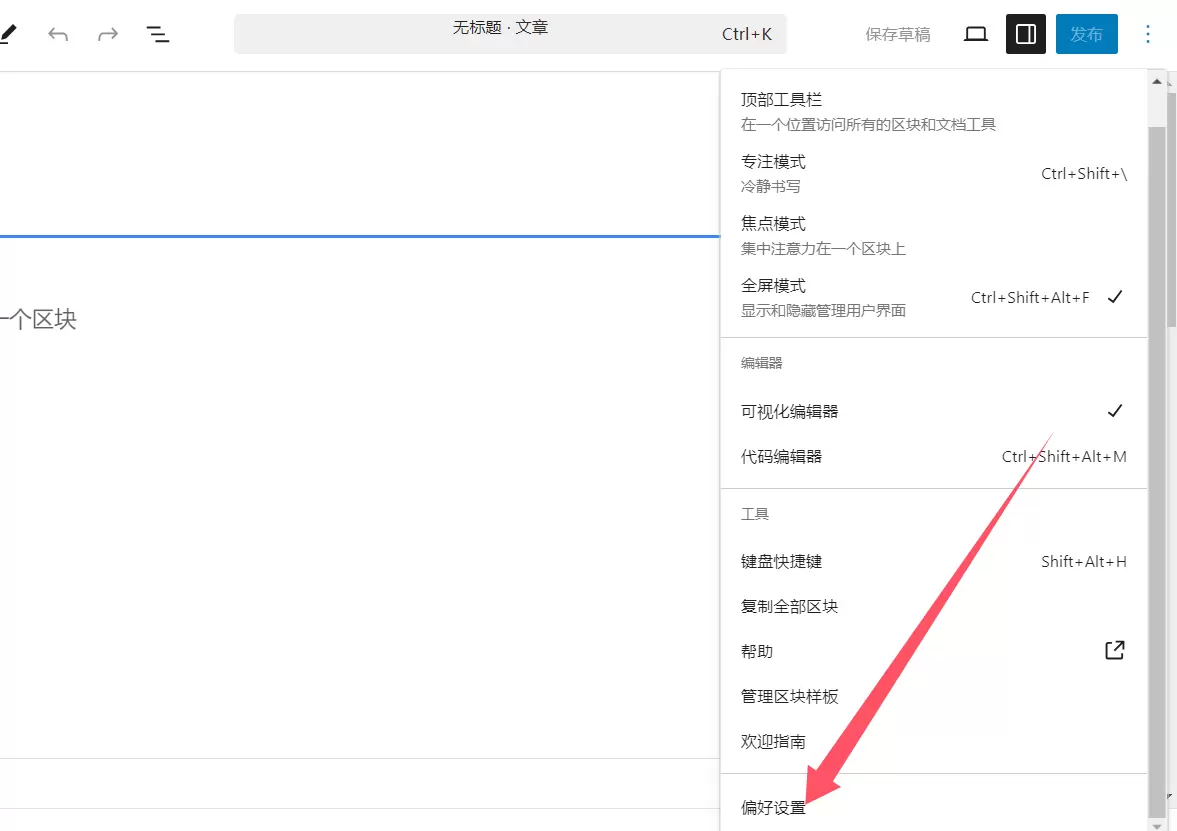Click 保存草稿 save draft
Image resolution: width=1177 pixels, height=831 pixels.
(x=897, y=34)
